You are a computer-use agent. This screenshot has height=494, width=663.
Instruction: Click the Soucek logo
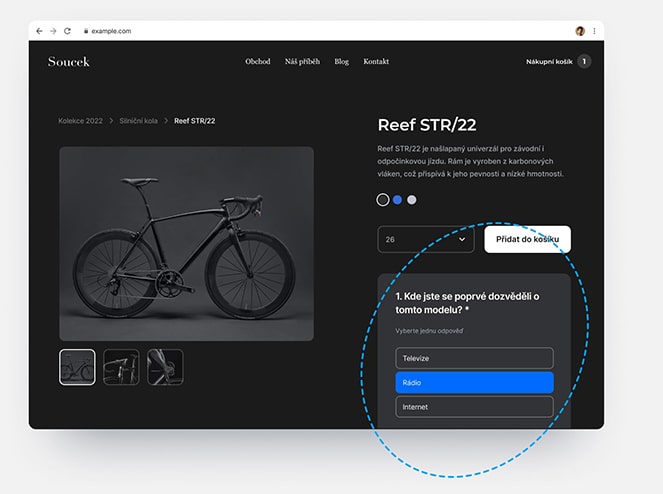(68, 62)
